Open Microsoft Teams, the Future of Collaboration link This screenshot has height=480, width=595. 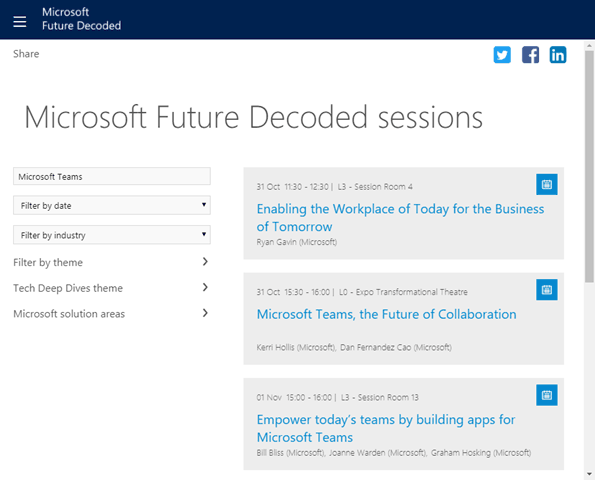point(386,314)
